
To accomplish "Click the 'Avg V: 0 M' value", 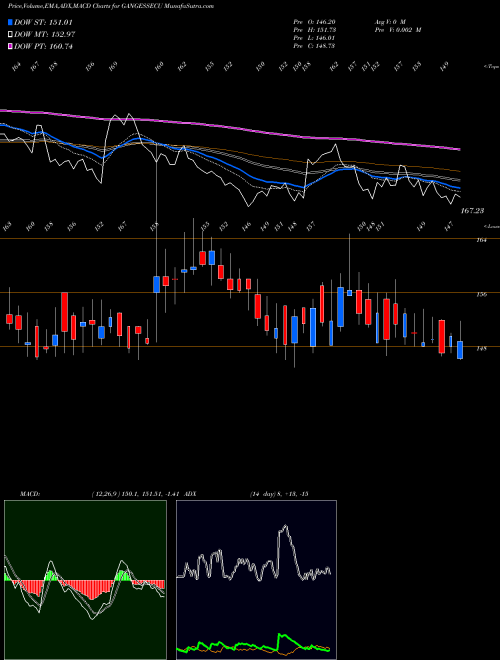I will coord(390,22).
